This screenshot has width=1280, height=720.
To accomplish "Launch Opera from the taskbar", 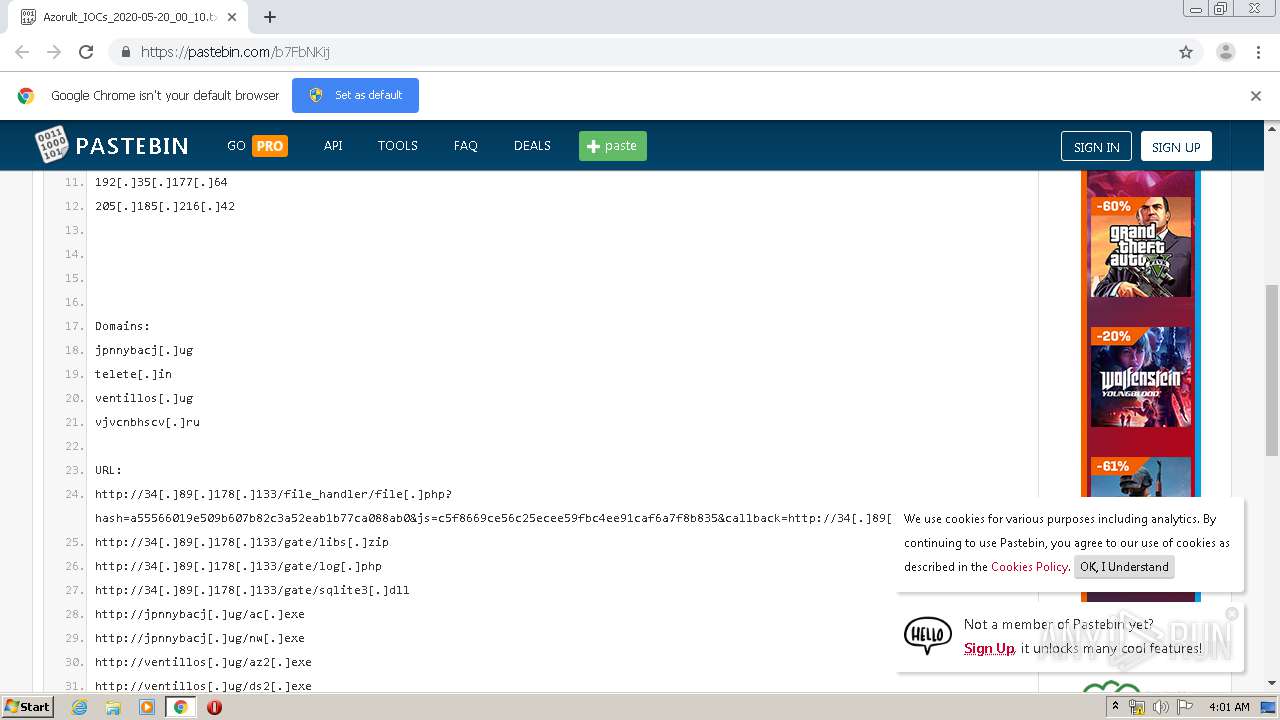I will [213, 707].
